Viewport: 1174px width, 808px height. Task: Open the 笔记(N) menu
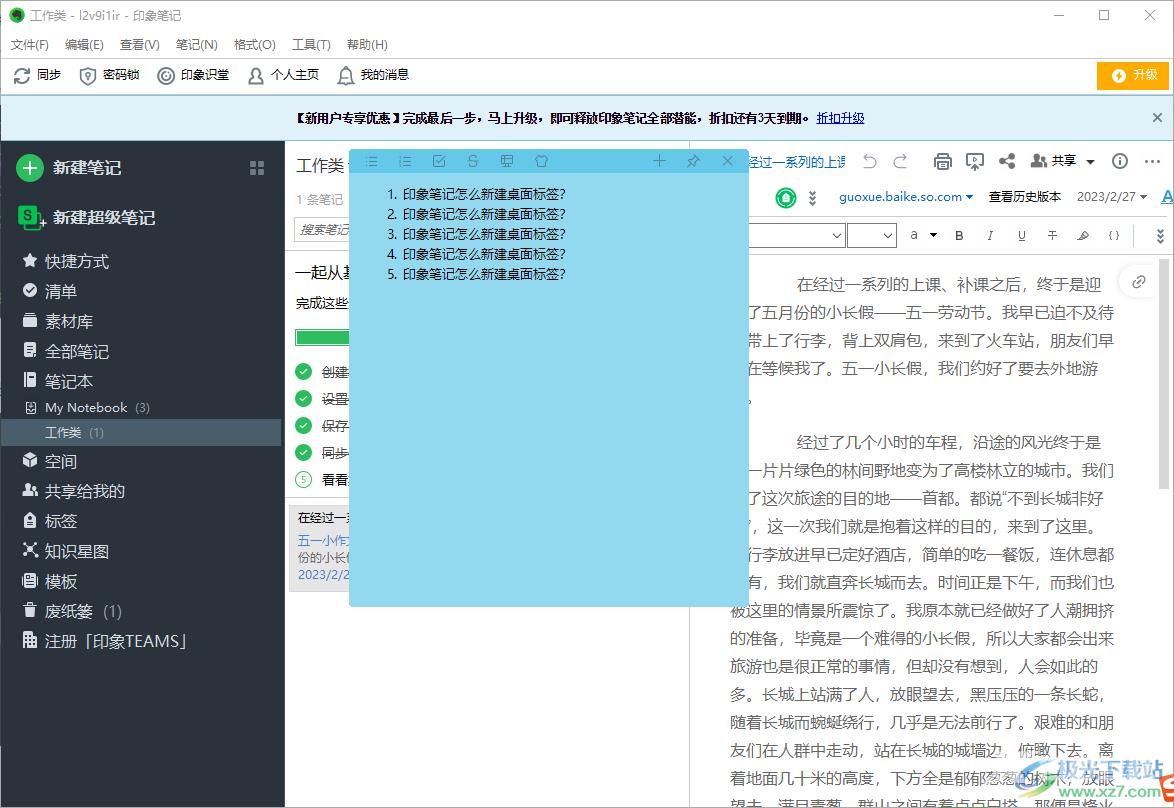click(x=197, y=45)
